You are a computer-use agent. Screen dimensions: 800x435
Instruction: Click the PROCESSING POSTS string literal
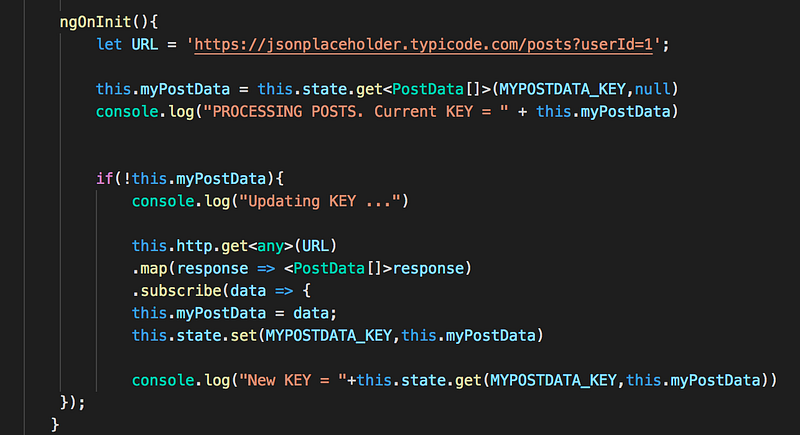click(356, 112)
